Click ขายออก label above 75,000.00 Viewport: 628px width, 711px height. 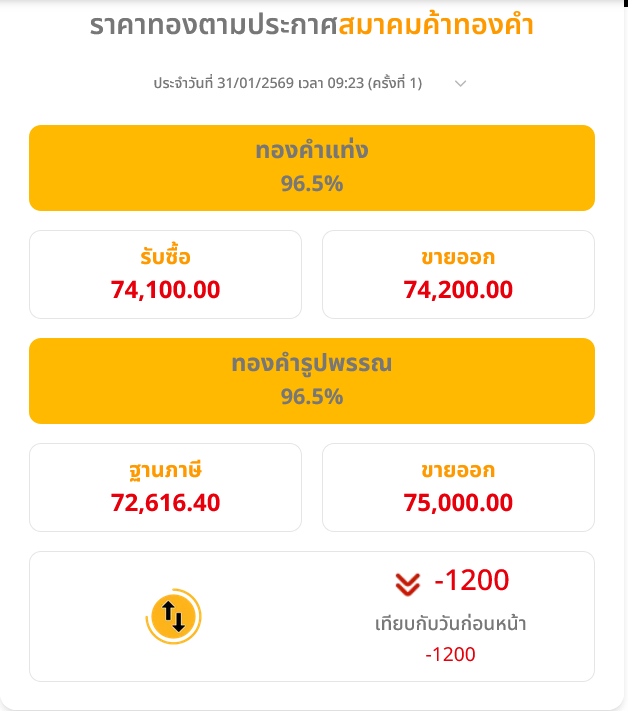pyautogui.click(x=458, y=470)
